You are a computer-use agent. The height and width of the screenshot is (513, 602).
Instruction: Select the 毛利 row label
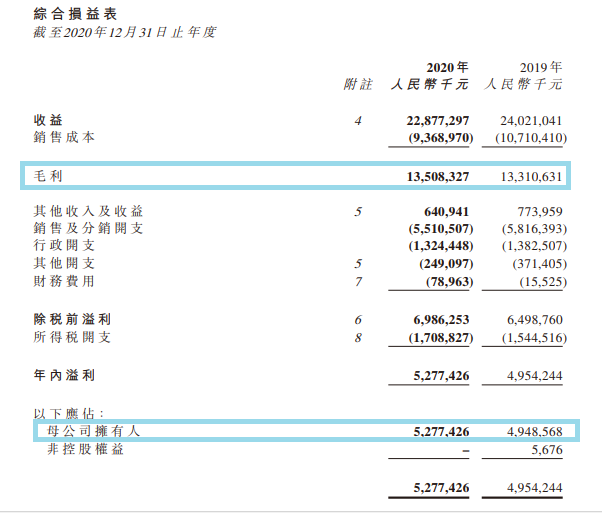tap(48, 176)
